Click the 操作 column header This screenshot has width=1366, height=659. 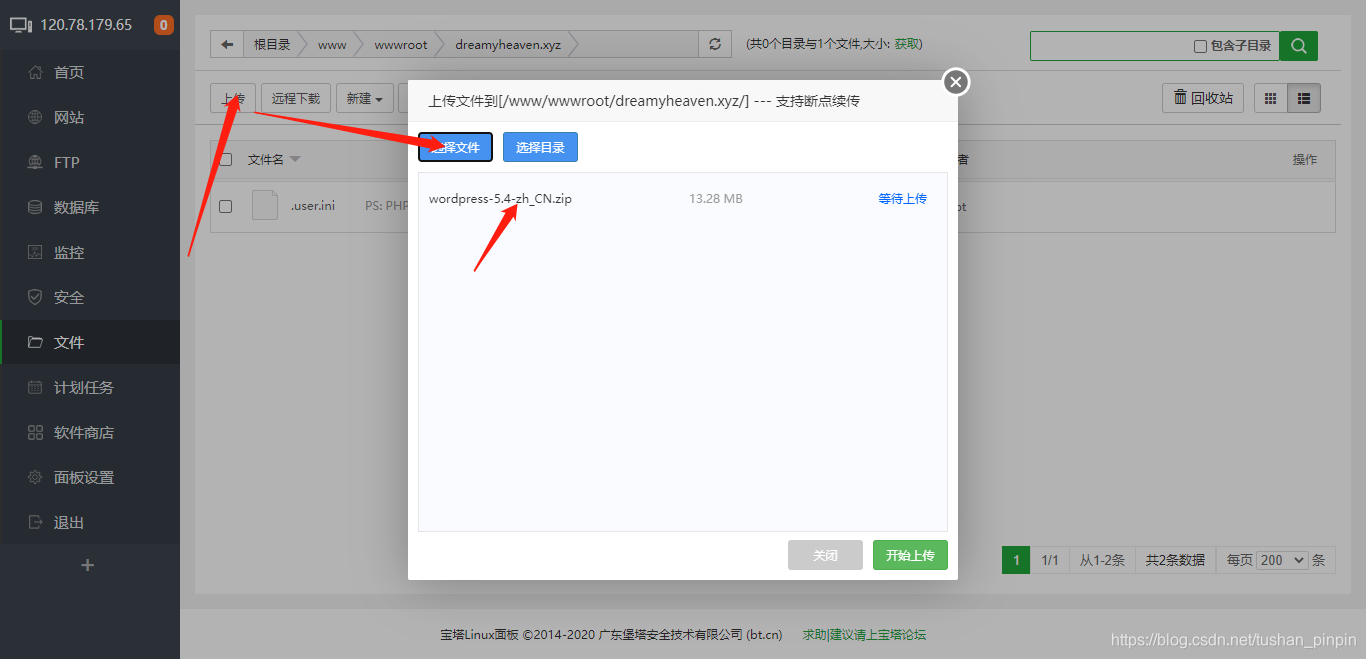[x=1305, y=159]
